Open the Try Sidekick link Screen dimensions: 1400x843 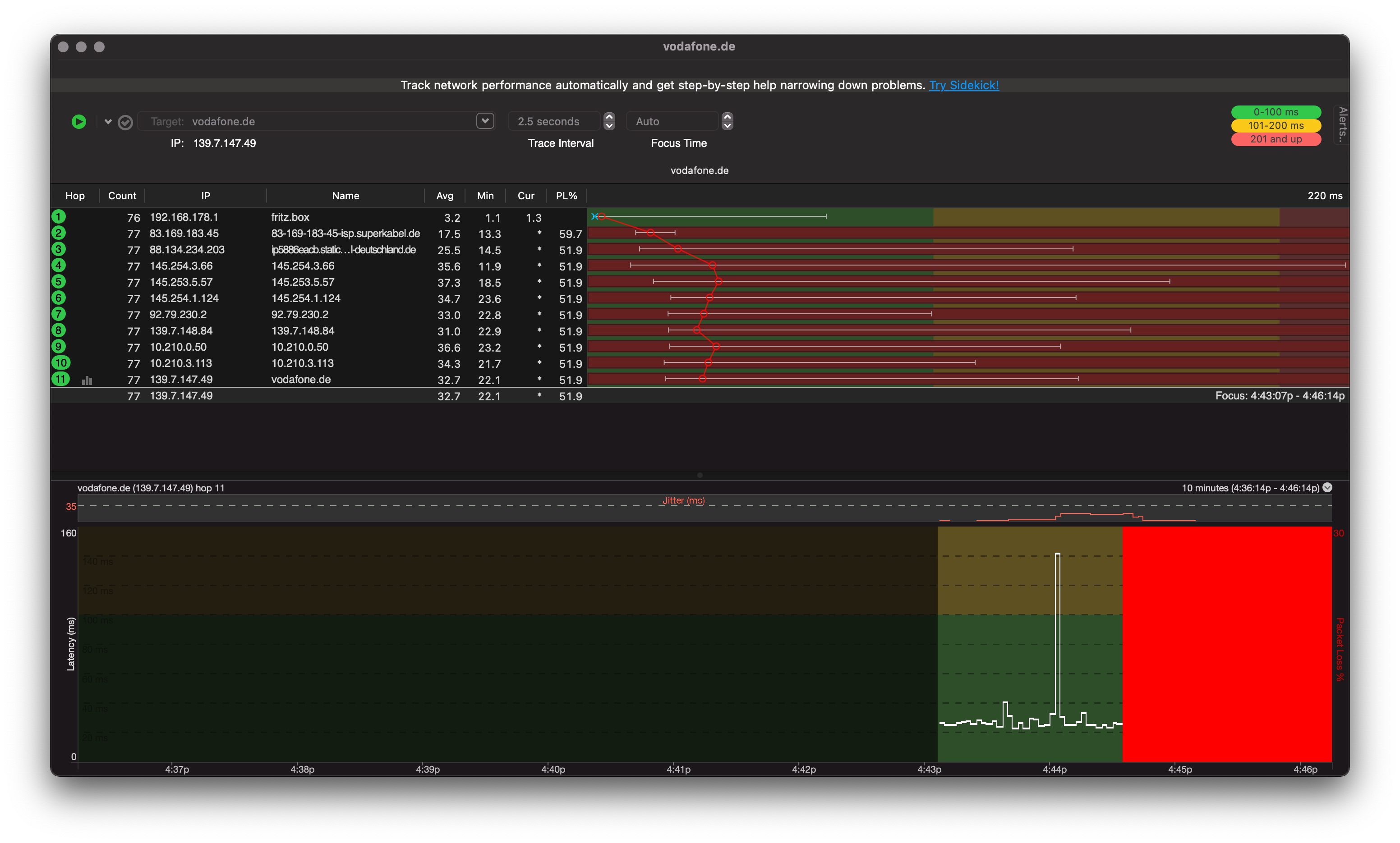964,85
